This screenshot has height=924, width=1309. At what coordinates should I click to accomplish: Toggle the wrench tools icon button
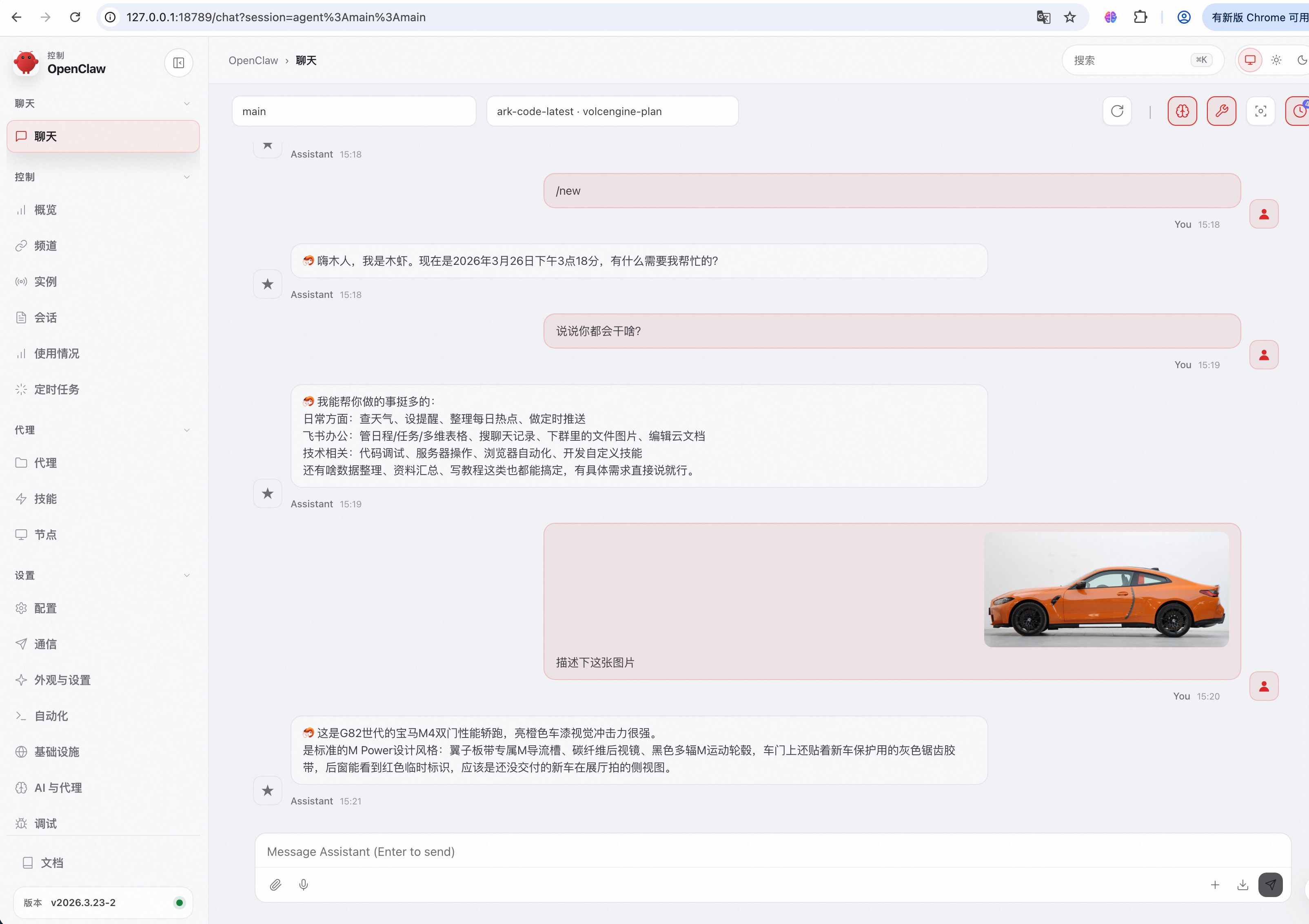(1221, 111)
